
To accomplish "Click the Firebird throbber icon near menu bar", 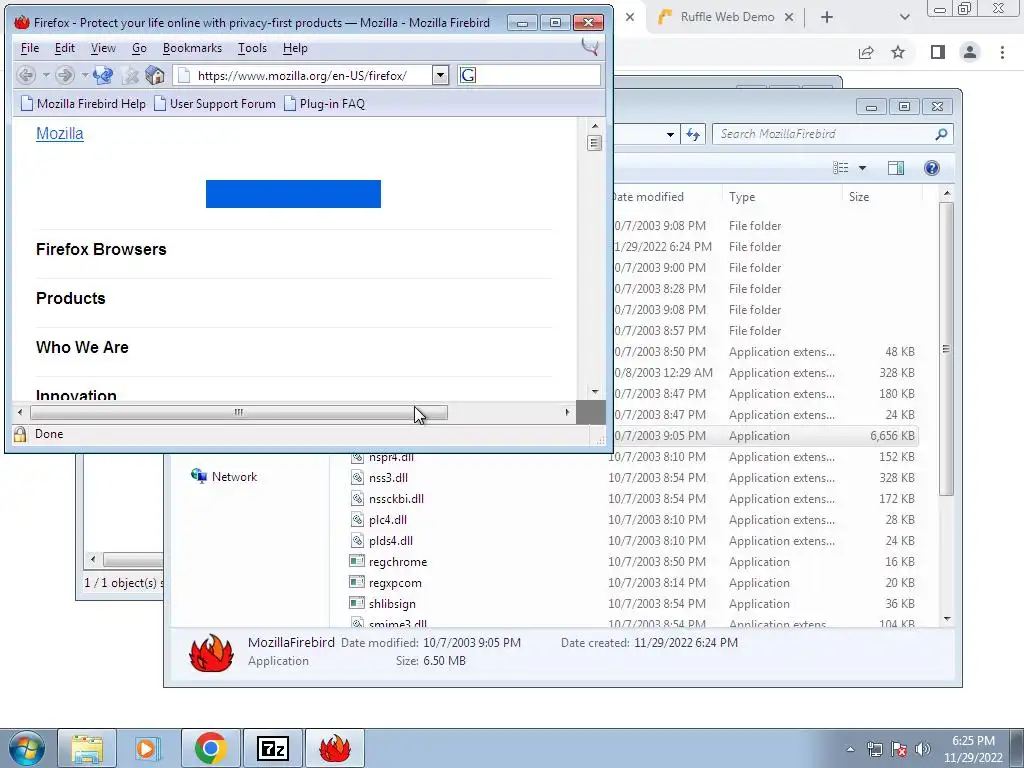I will (590, 46).
